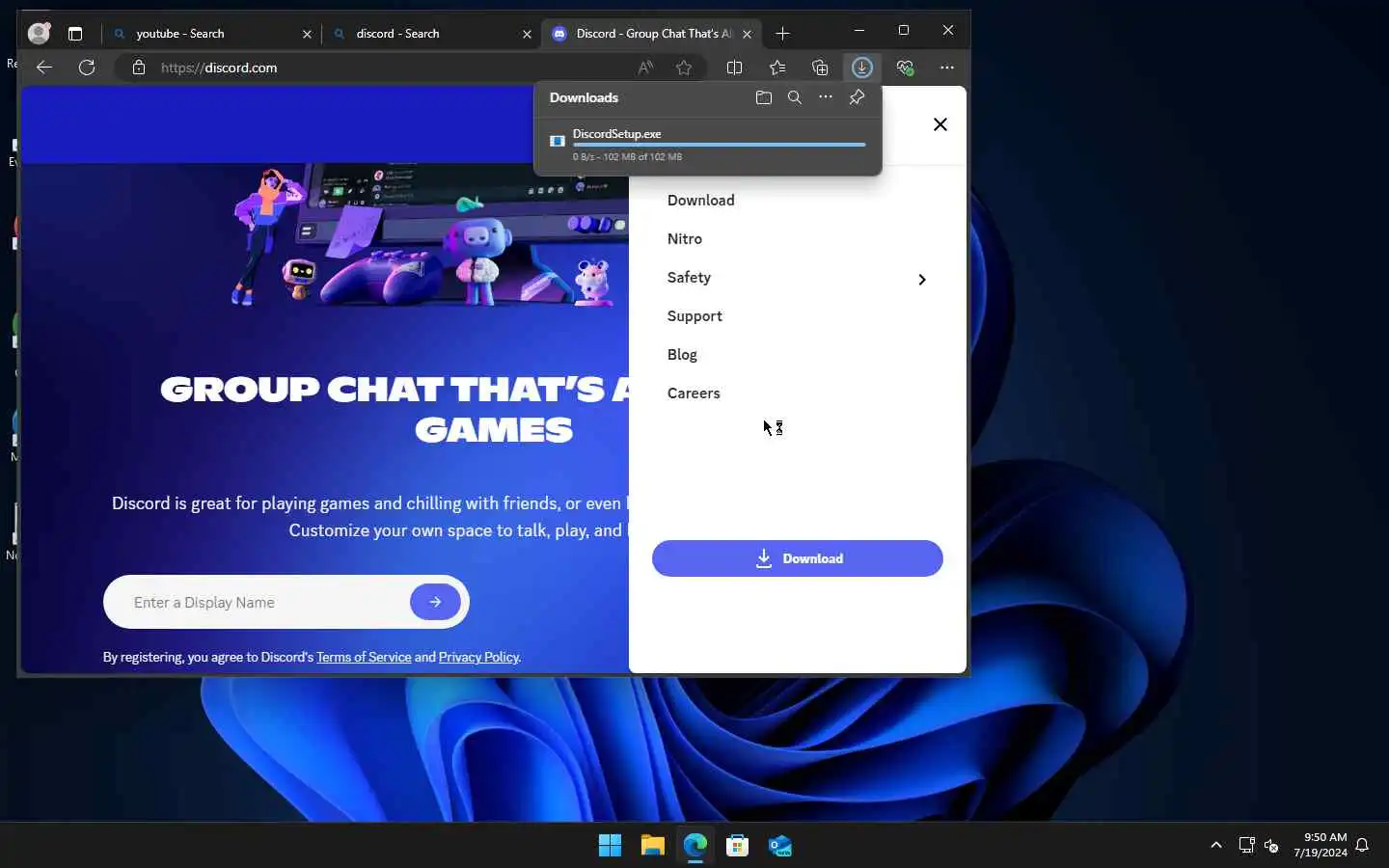Close the discord - Search tab
This screenshot has height=868, width=1389.
tap(527, 34)
